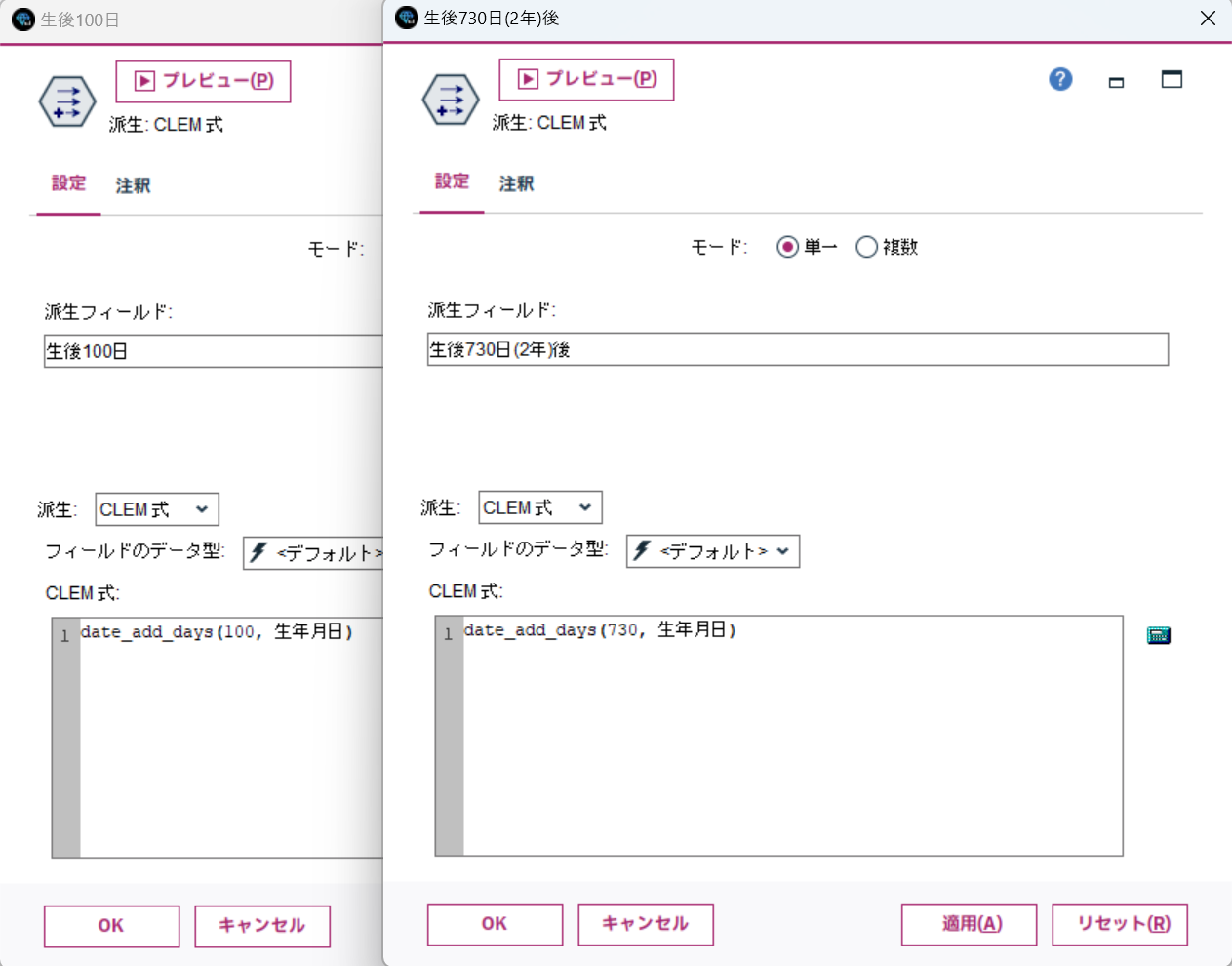Screen dimensions: 1232x966
Task: Click the derive node hexagon icon in 生後100日 dialog
Action: click(66, 101)
